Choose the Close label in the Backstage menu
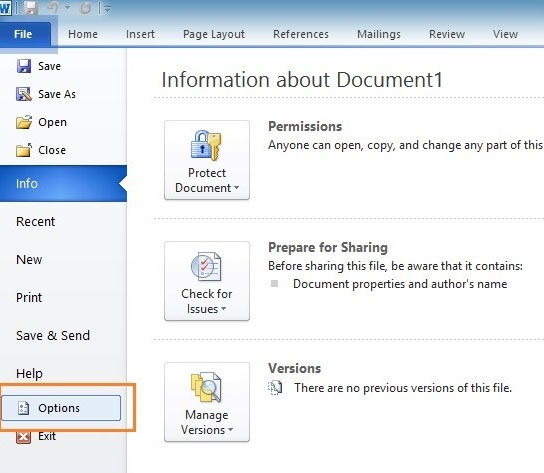Image resolution: width=544 pixels, height=473 pixels. [x=52, y=150]
